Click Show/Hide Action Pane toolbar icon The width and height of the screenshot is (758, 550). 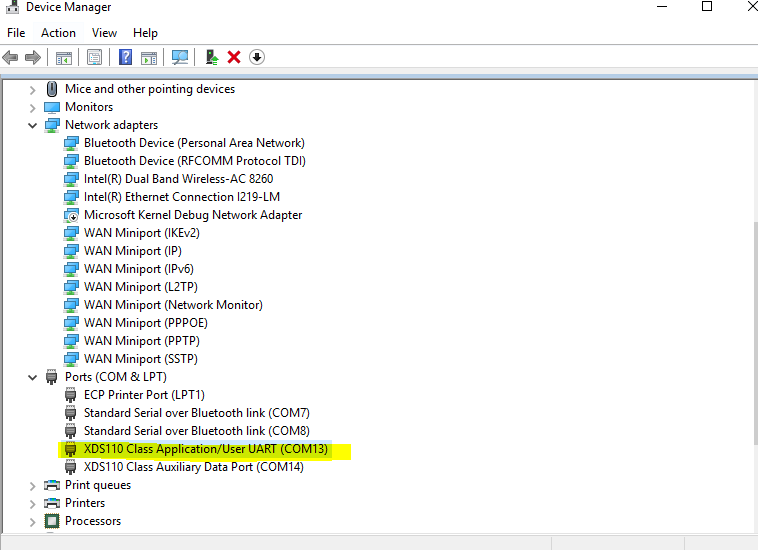pos(149,58)
